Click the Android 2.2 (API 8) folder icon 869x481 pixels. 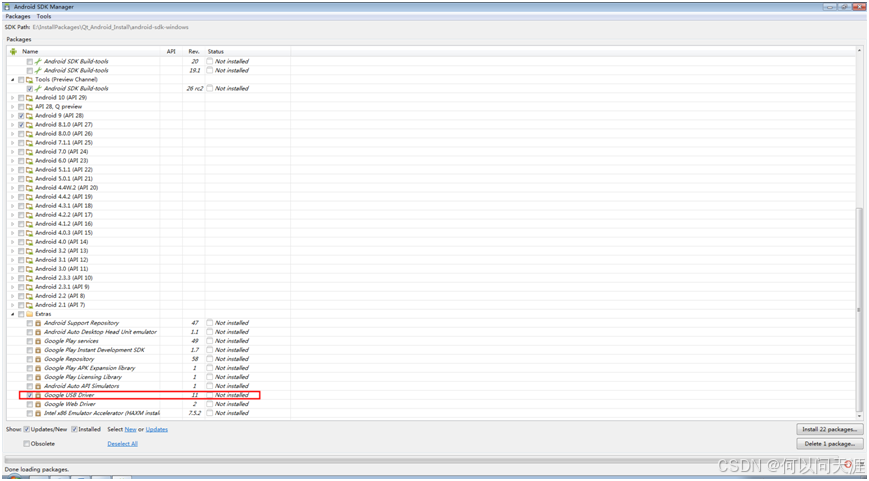click(29, 296)
